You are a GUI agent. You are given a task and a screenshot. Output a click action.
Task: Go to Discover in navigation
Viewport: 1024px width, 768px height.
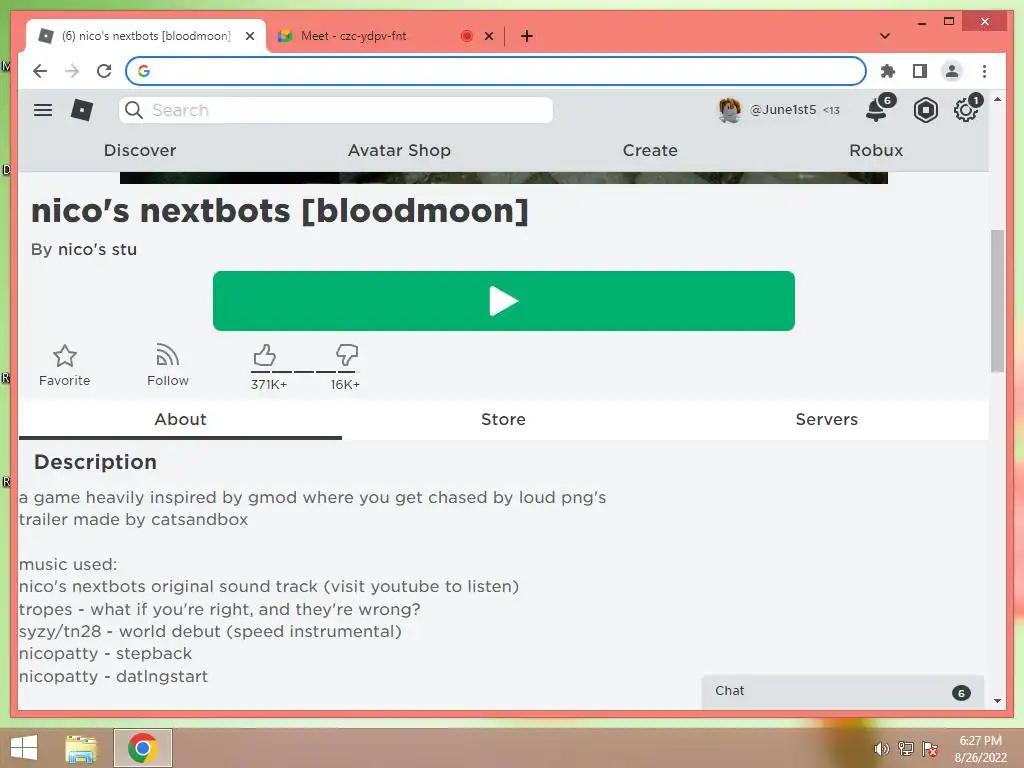click(140, 150)
